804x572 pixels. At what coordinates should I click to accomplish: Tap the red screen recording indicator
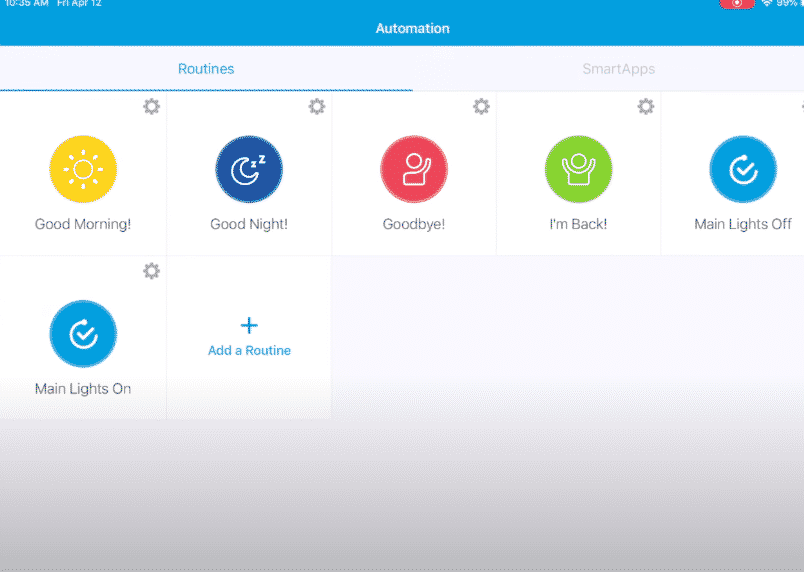[x=737, y=4]
